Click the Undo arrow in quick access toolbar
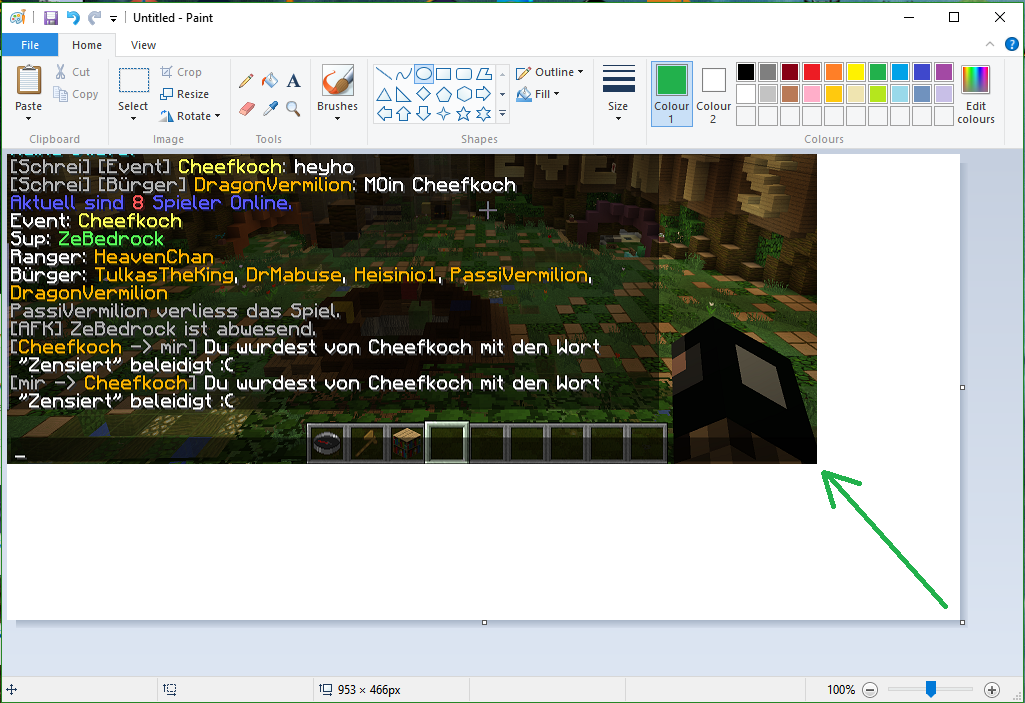The image size is (1025, 703). click(x=73, y=18)
